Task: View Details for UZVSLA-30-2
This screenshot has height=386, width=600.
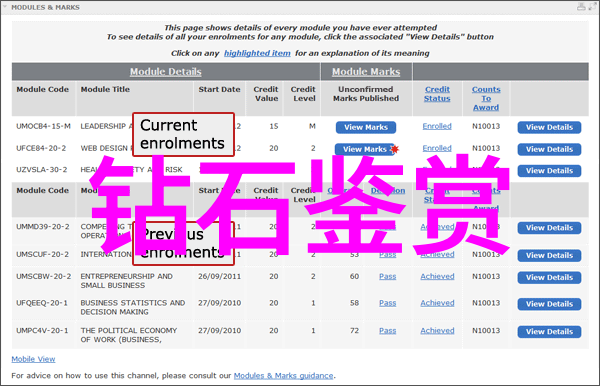Action: tap(549, 171)
